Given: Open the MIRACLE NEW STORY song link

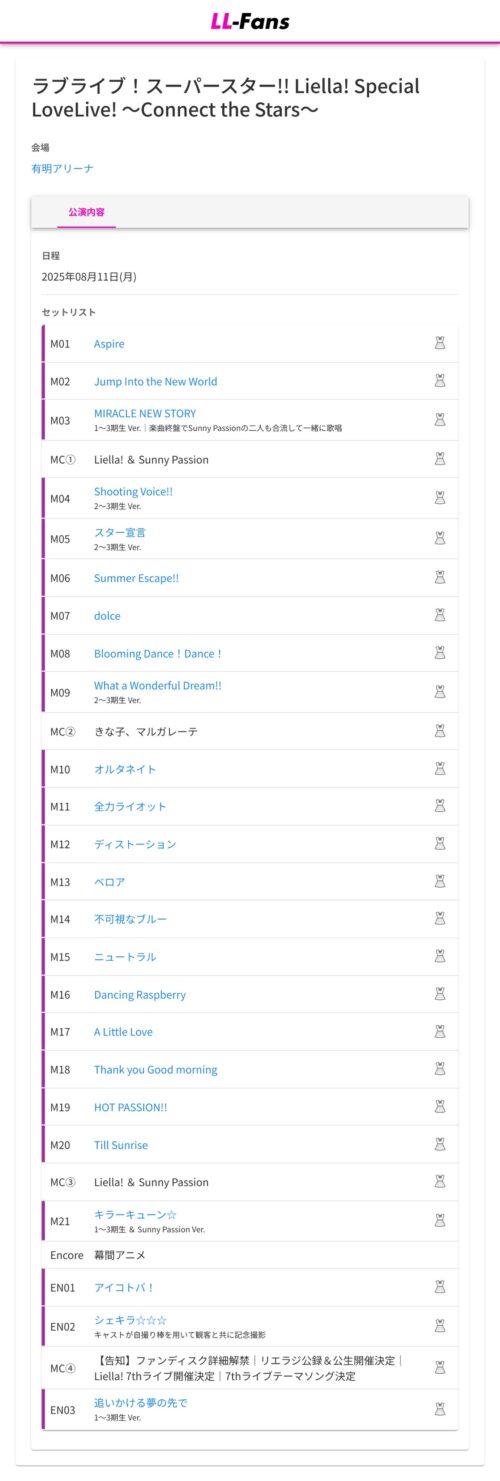Looking at the screenshot, I should [145, 413].
